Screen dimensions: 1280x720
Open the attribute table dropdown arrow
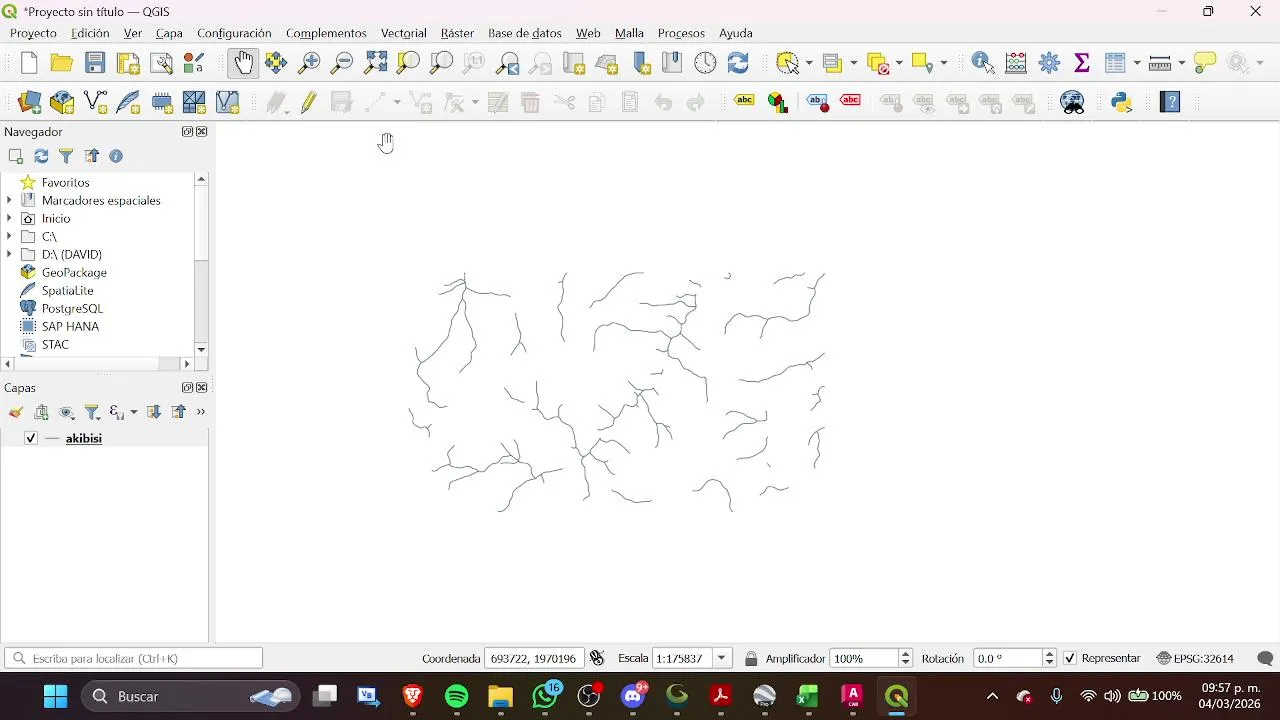(1137, 63)
